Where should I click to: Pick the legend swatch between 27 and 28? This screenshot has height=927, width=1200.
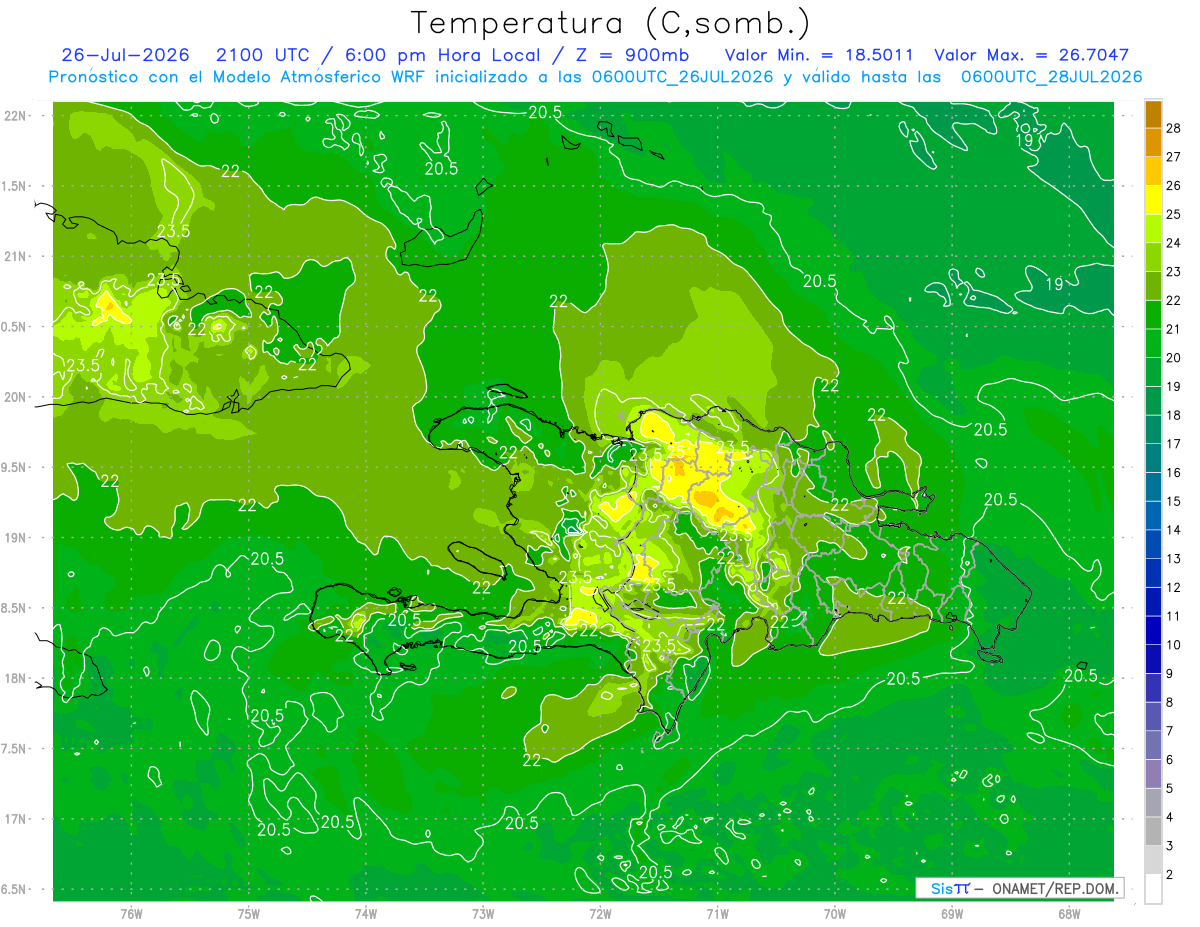point(1153,143)
